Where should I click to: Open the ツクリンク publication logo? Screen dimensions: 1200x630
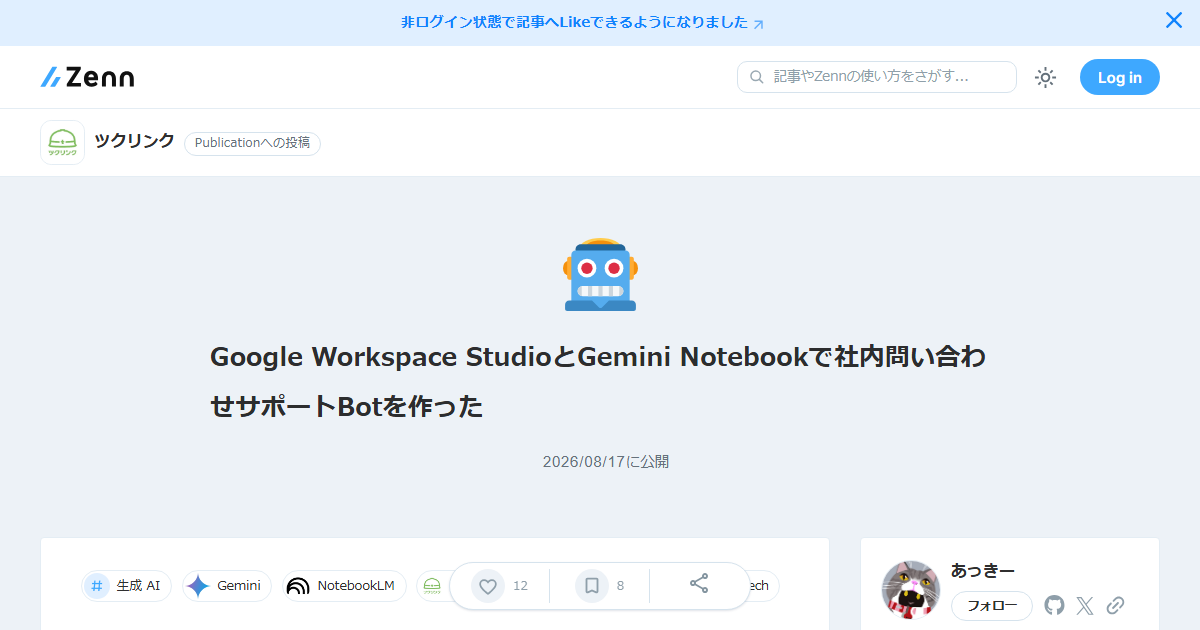(x=62, y=142)
